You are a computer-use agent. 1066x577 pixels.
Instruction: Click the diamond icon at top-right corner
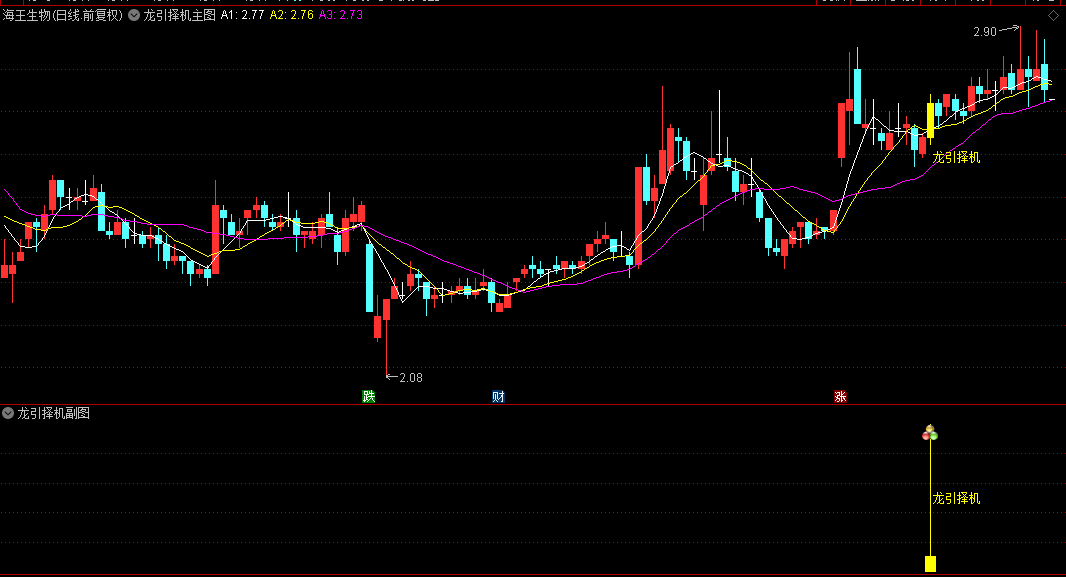coord(1053,16)
